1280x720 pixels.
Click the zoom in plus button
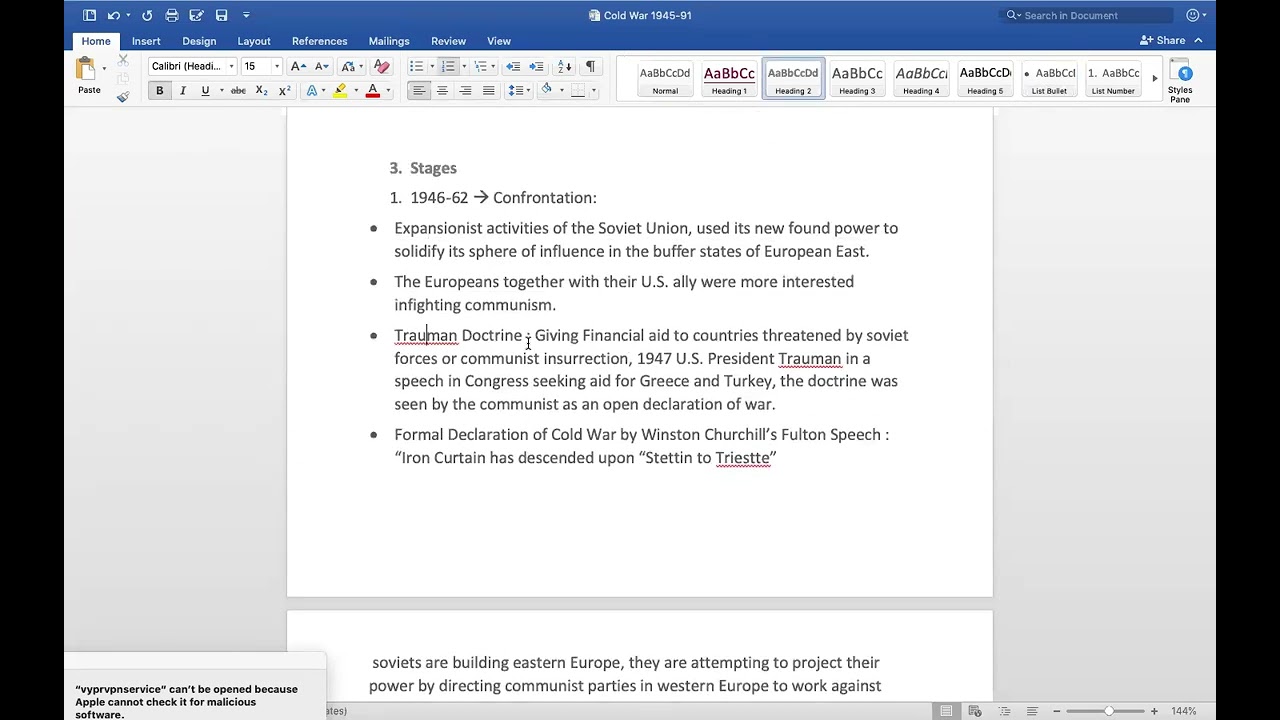[1154, 711]
